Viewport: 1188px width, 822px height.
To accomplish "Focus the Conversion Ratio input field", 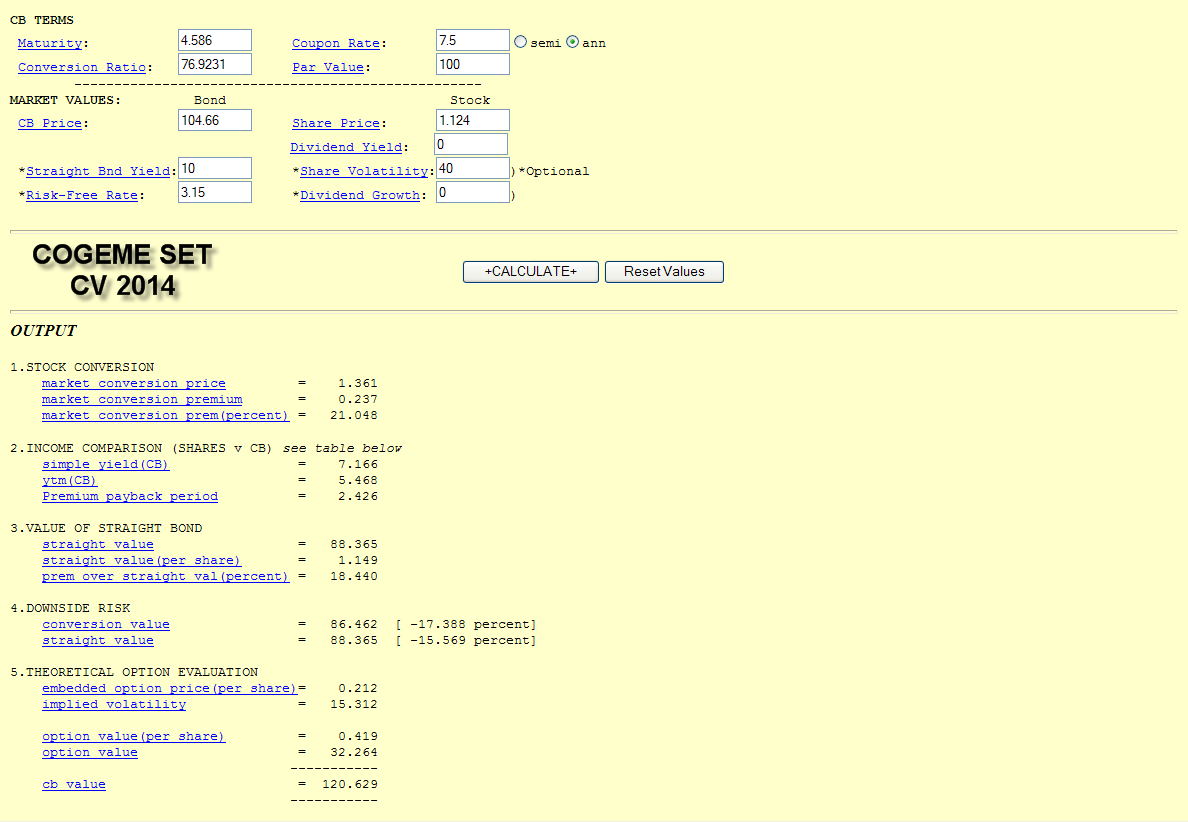I will (214, 64).
